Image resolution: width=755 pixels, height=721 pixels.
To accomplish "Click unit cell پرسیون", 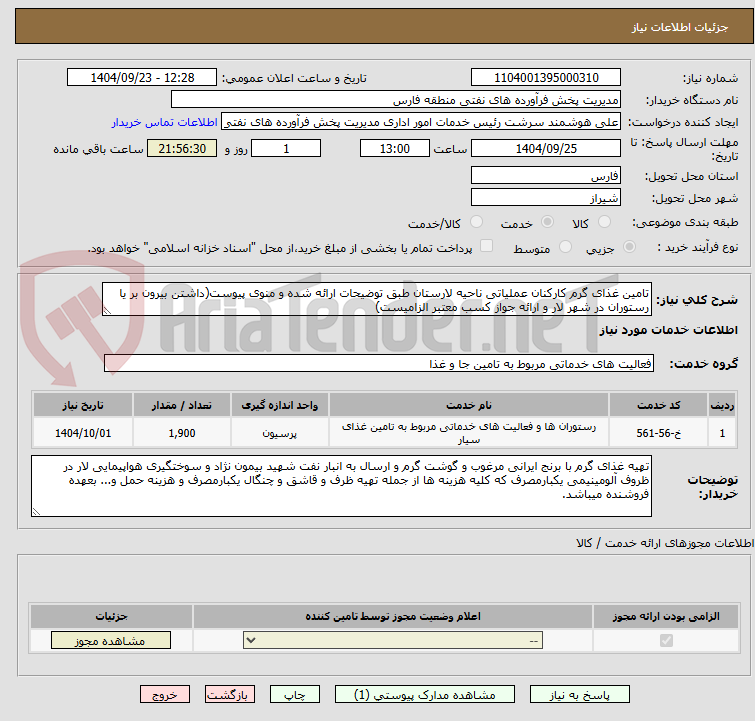I will coord(280,433).
